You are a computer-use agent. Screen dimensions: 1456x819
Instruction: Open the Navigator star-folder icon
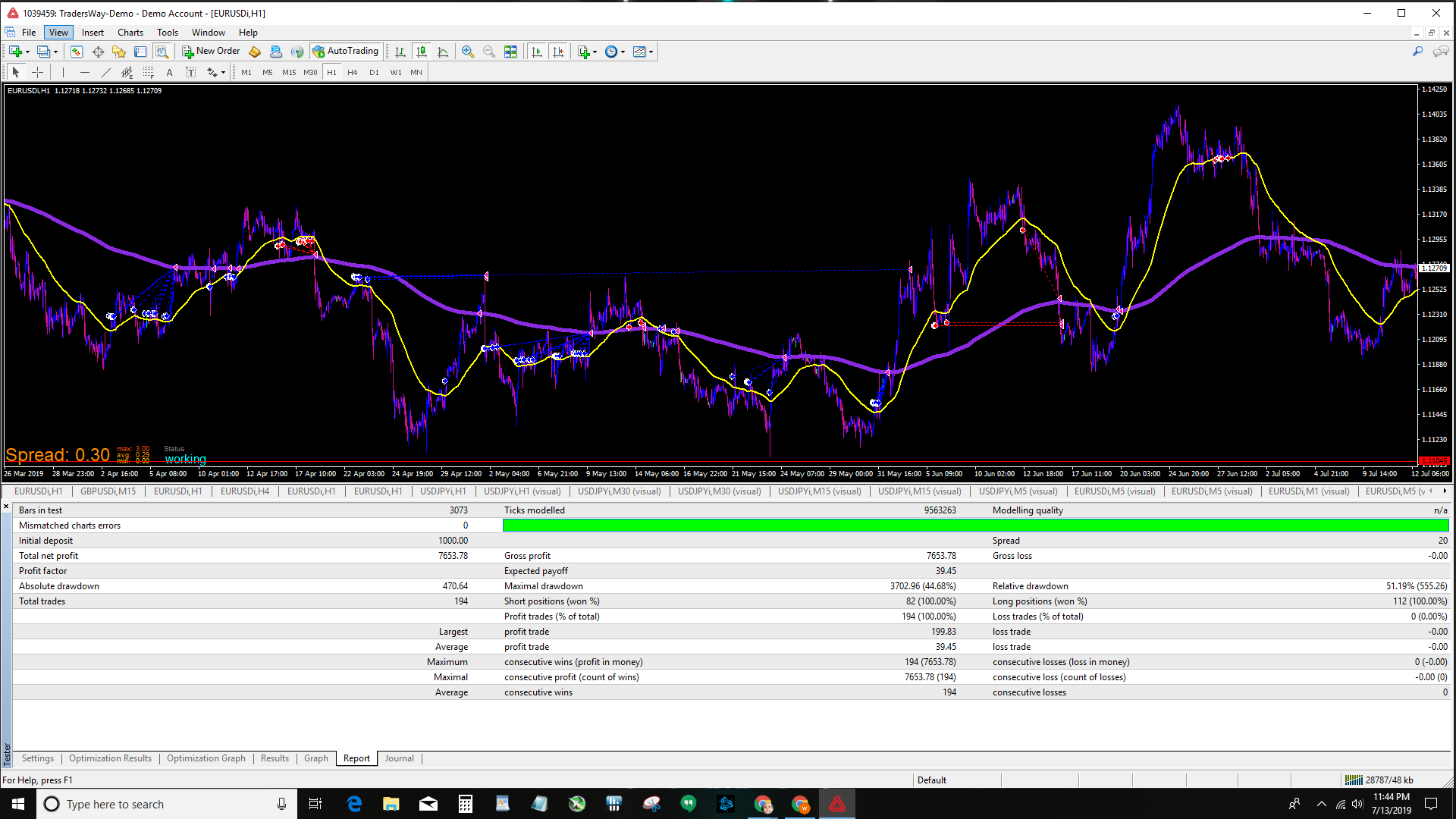(119, 52)
